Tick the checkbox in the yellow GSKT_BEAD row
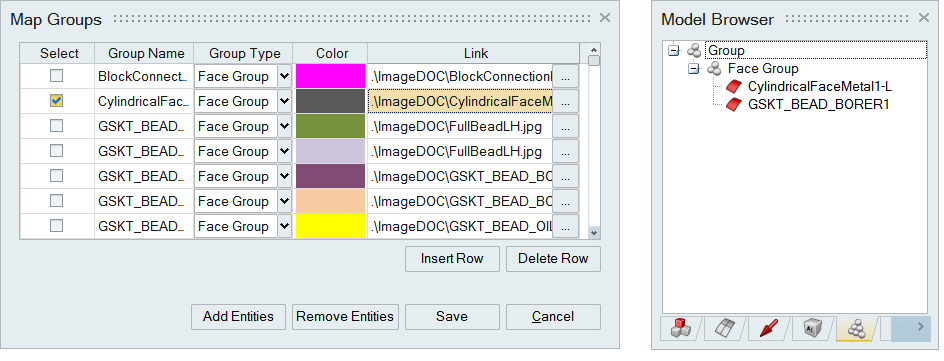This screenshot has height=361, width=944. click(x=56, y=226)
